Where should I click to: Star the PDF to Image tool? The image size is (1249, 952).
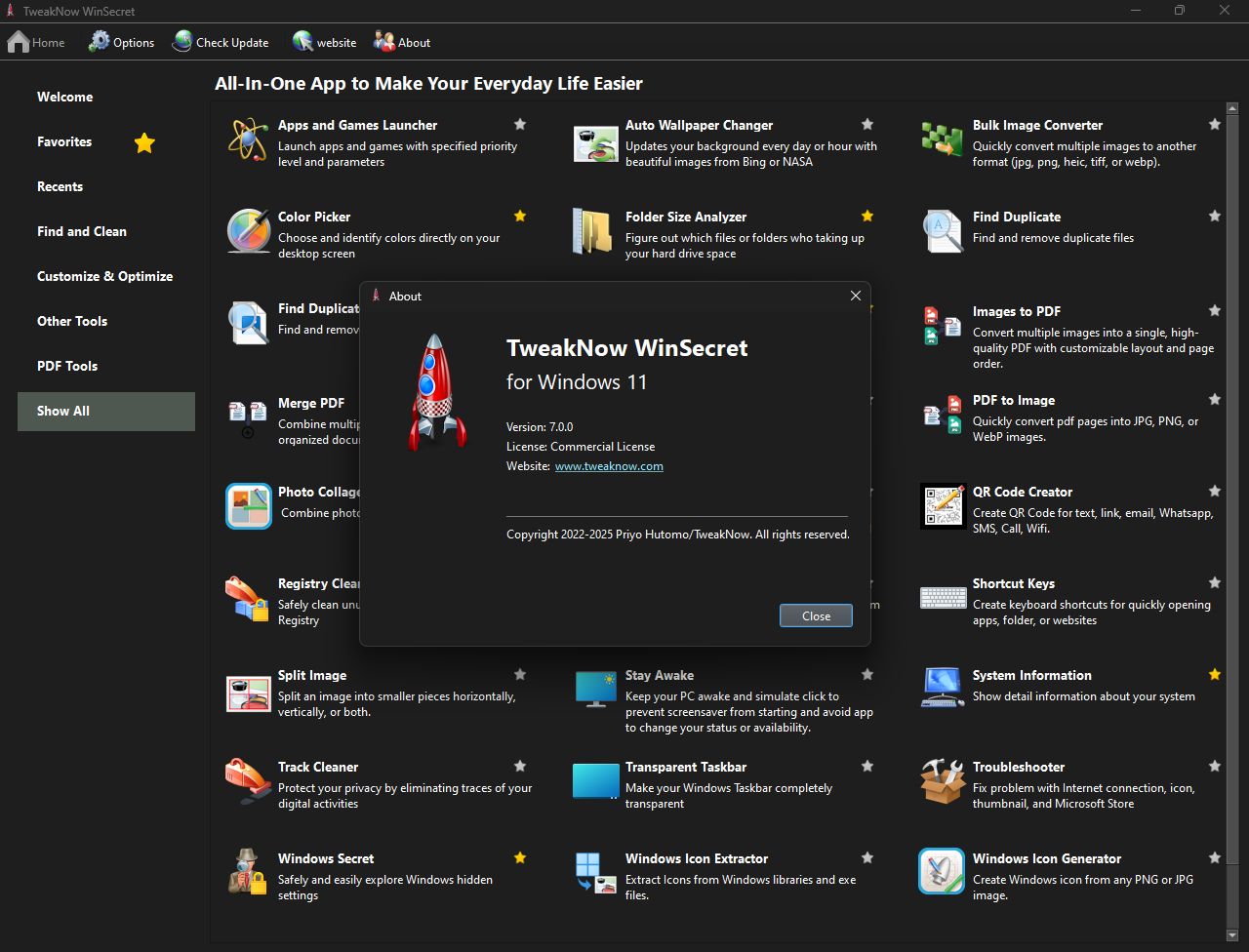pyautogui.click(x=1215, y=399)
